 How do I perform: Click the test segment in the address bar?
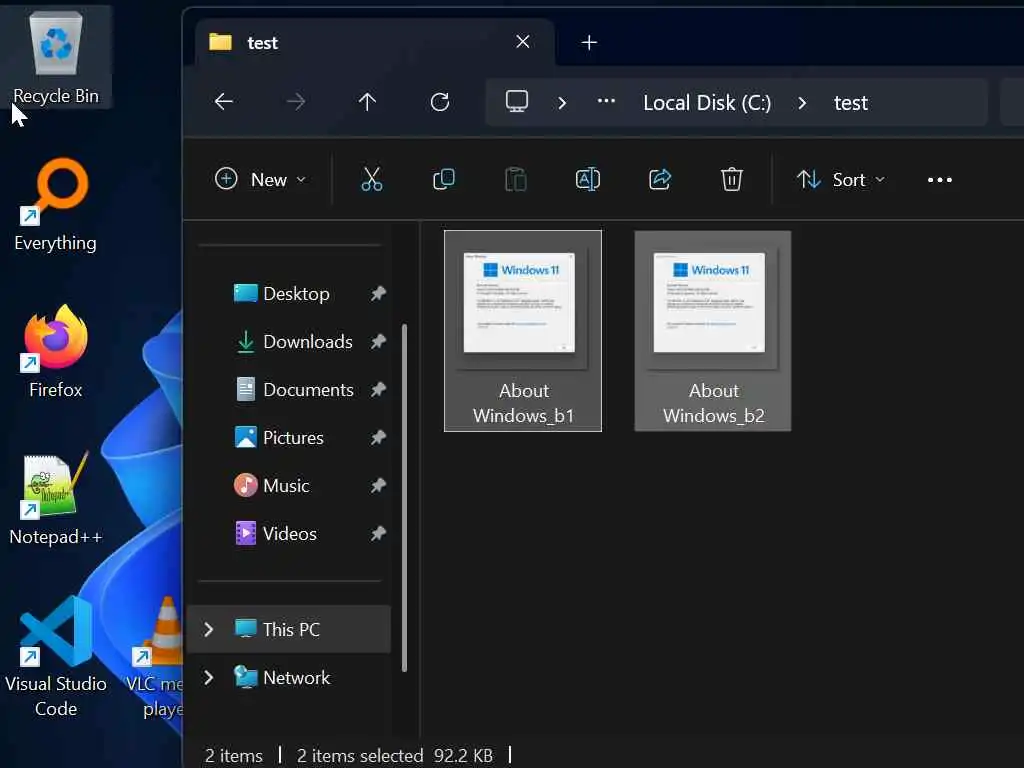click(x=850, y=103)
